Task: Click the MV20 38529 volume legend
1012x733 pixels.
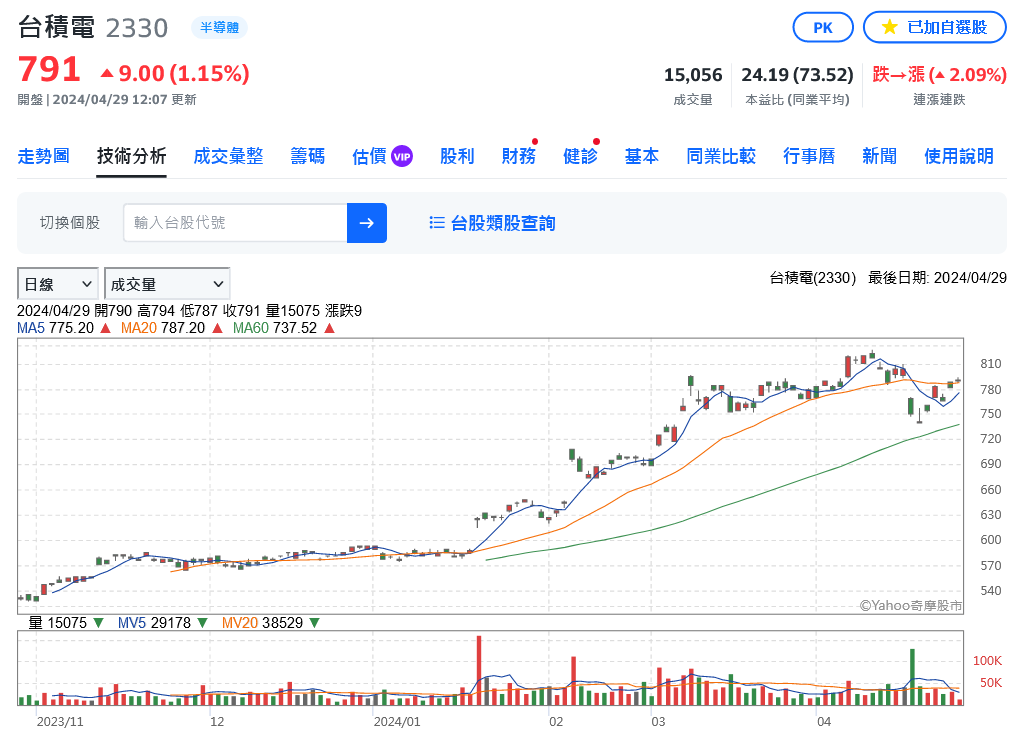Action: [270, 623]
